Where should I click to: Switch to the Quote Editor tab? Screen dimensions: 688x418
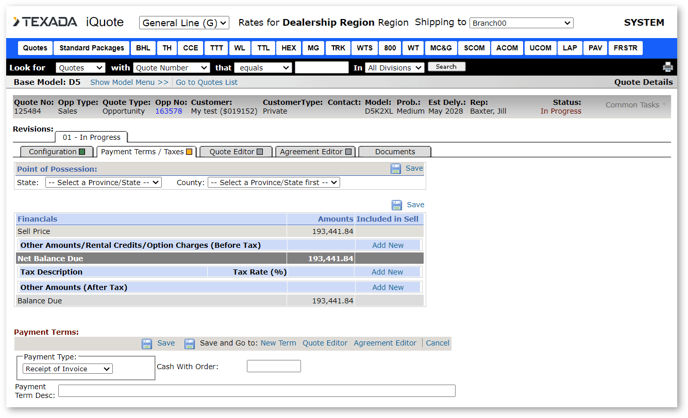pyautogui.click(x=236, y=152)
